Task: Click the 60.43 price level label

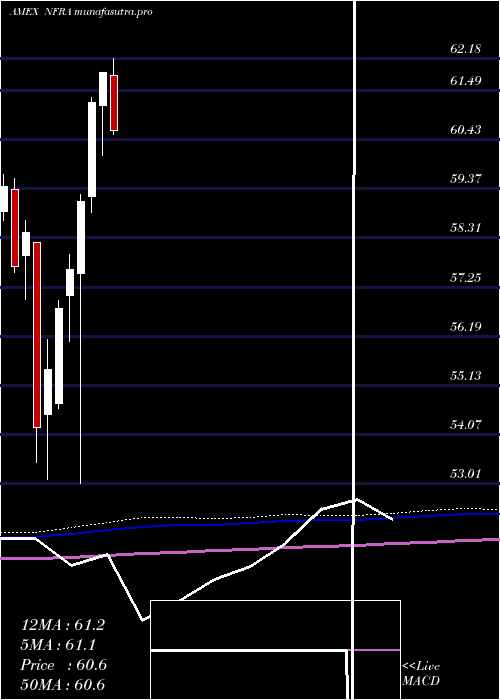Action: click(466, 130)
